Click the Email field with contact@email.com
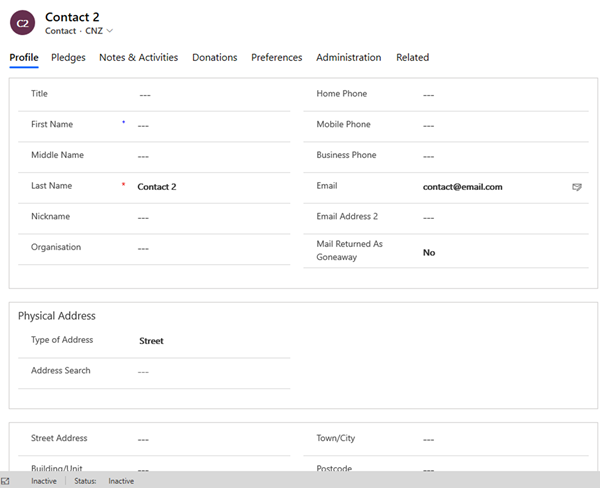This screenshot has height=488, width=600. click(490, 187)
